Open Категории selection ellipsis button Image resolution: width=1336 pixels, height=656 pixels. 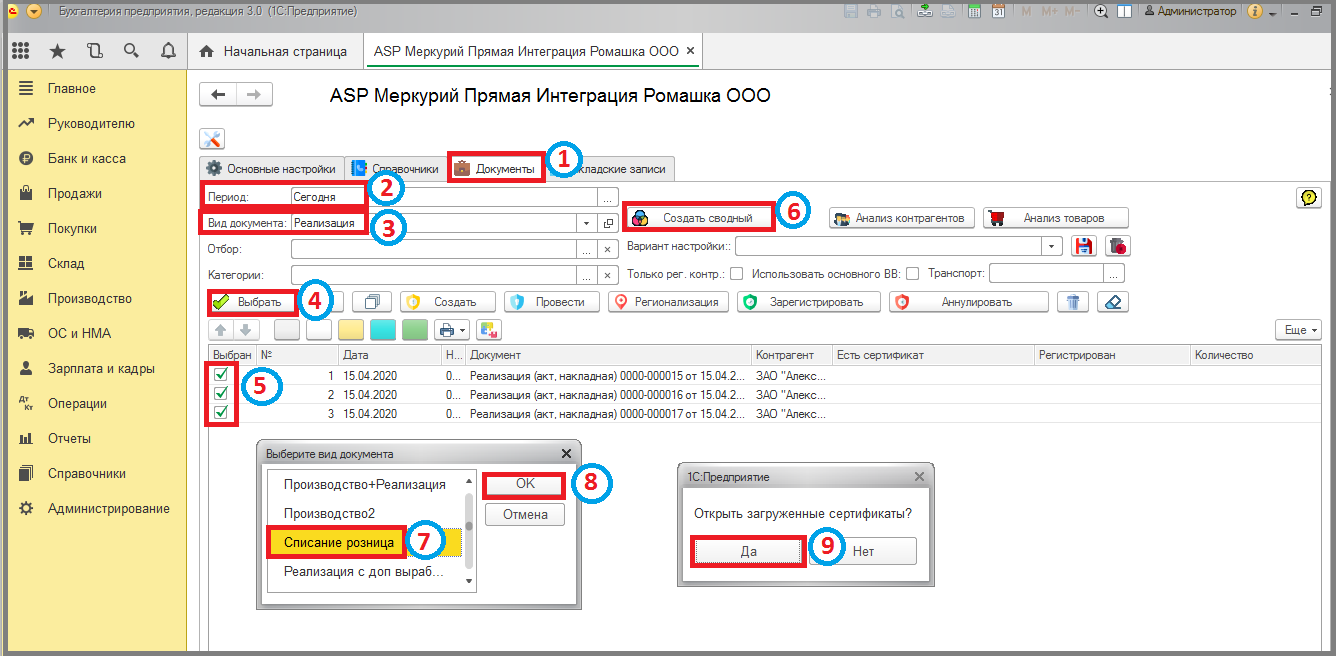(588, 275)
